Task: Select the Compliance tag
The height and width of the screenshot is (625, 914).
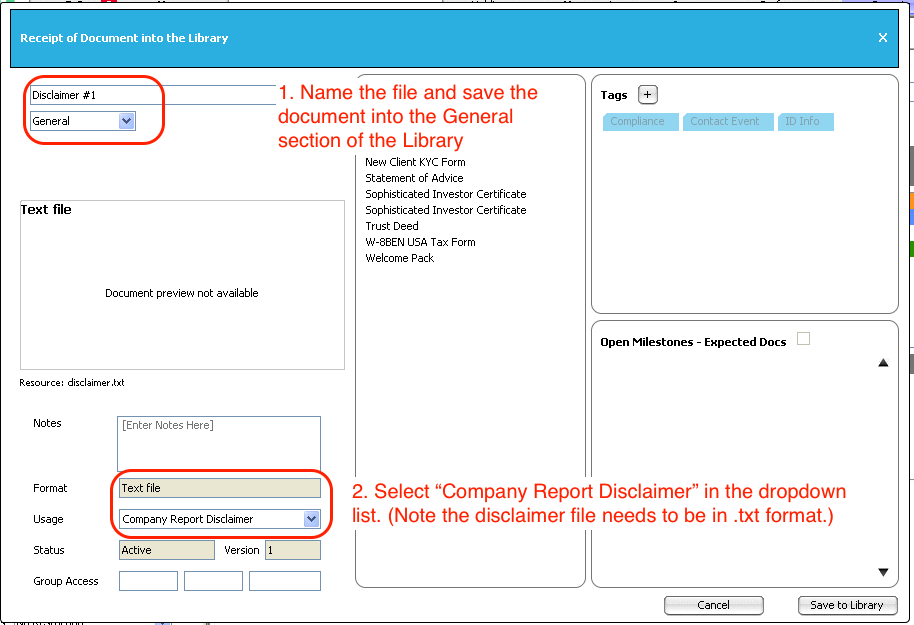Action: coord(637,122)
